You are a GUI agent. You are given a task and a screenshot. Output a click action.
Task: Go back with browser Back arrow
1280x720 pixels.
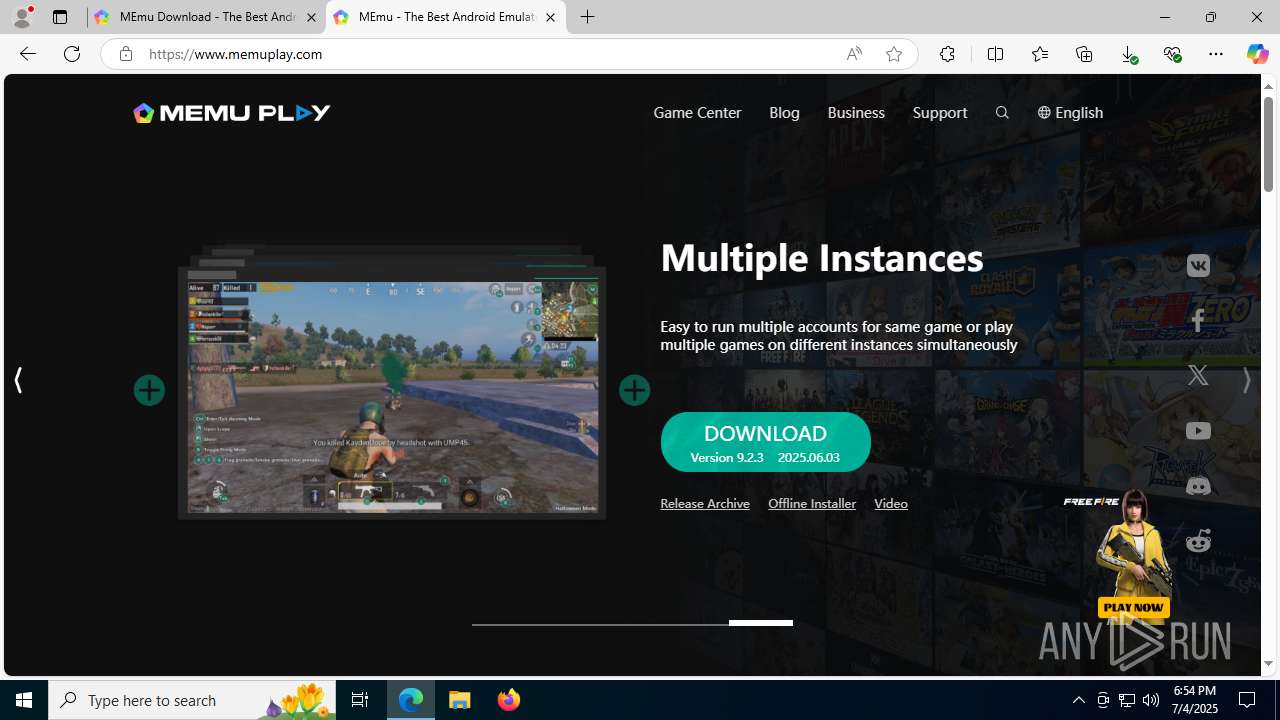27,54
